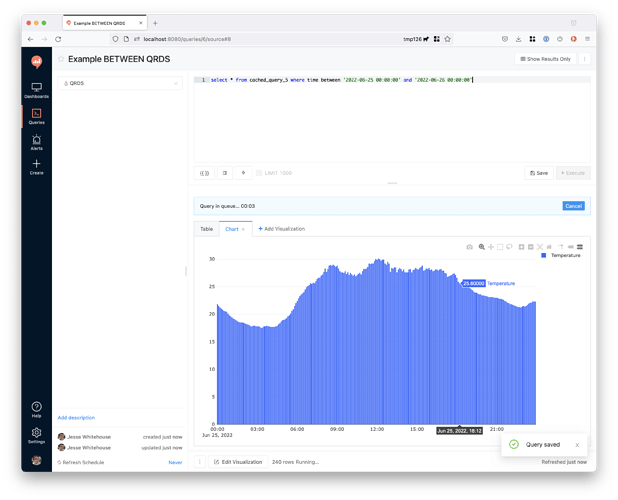The width and height of the screenshot is (618, 500).
Task: Dismiss the Query saved notification
Action: point(577,445)
